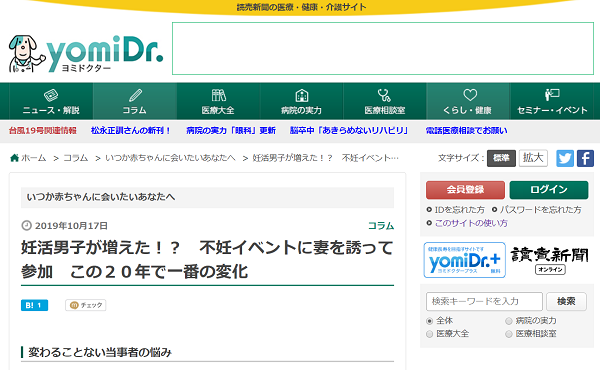Click the 医療大全 books icon
The height and width of the screenshot is (370, 600).
click(218, 95)
